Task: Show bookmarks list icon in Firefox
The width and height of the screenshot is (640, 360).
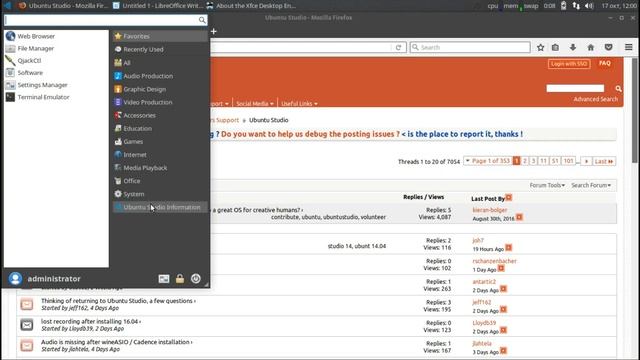Action: [556, 47]
